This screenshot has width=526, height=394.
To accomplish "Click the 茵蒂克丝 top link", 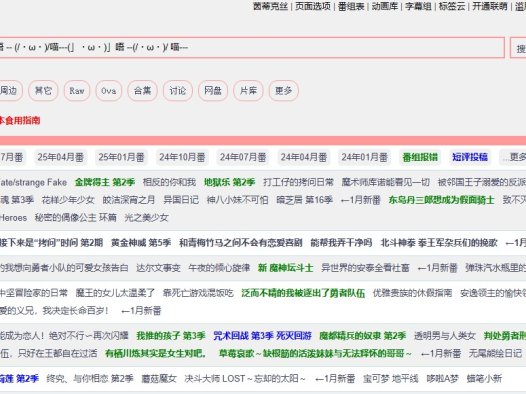I will 270,6.
